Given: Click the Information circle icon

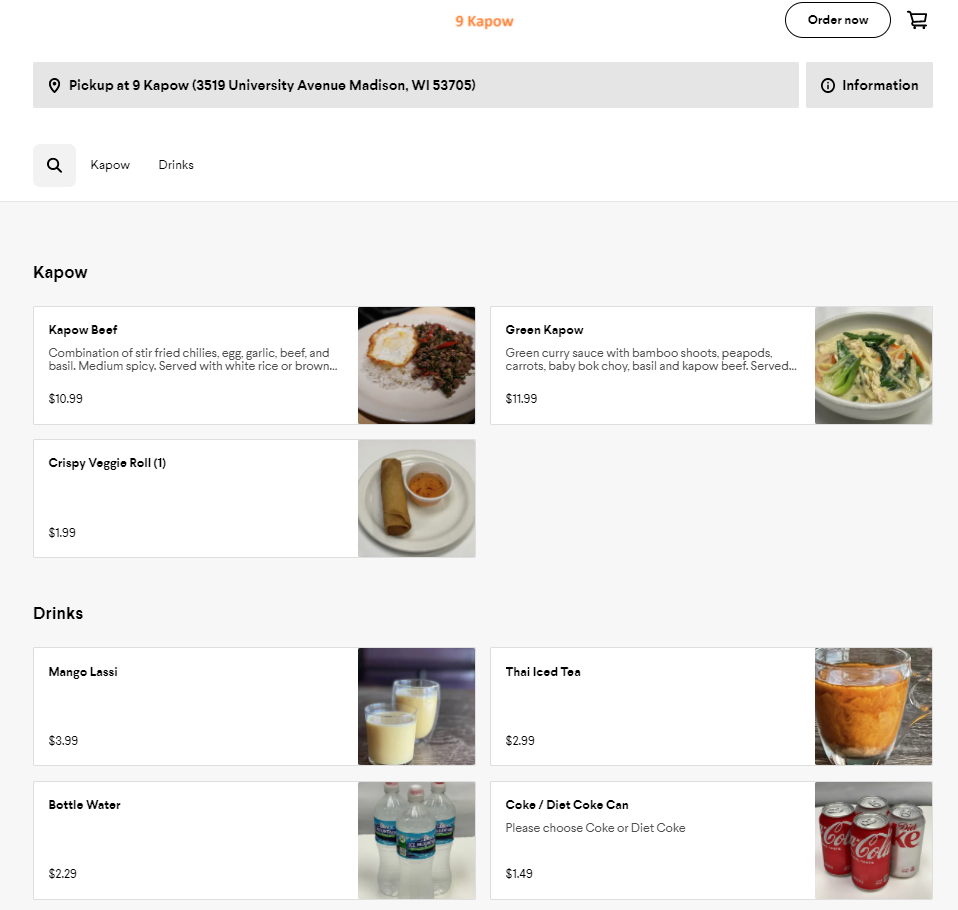Looking at the screenshot, I should point(828,86).
